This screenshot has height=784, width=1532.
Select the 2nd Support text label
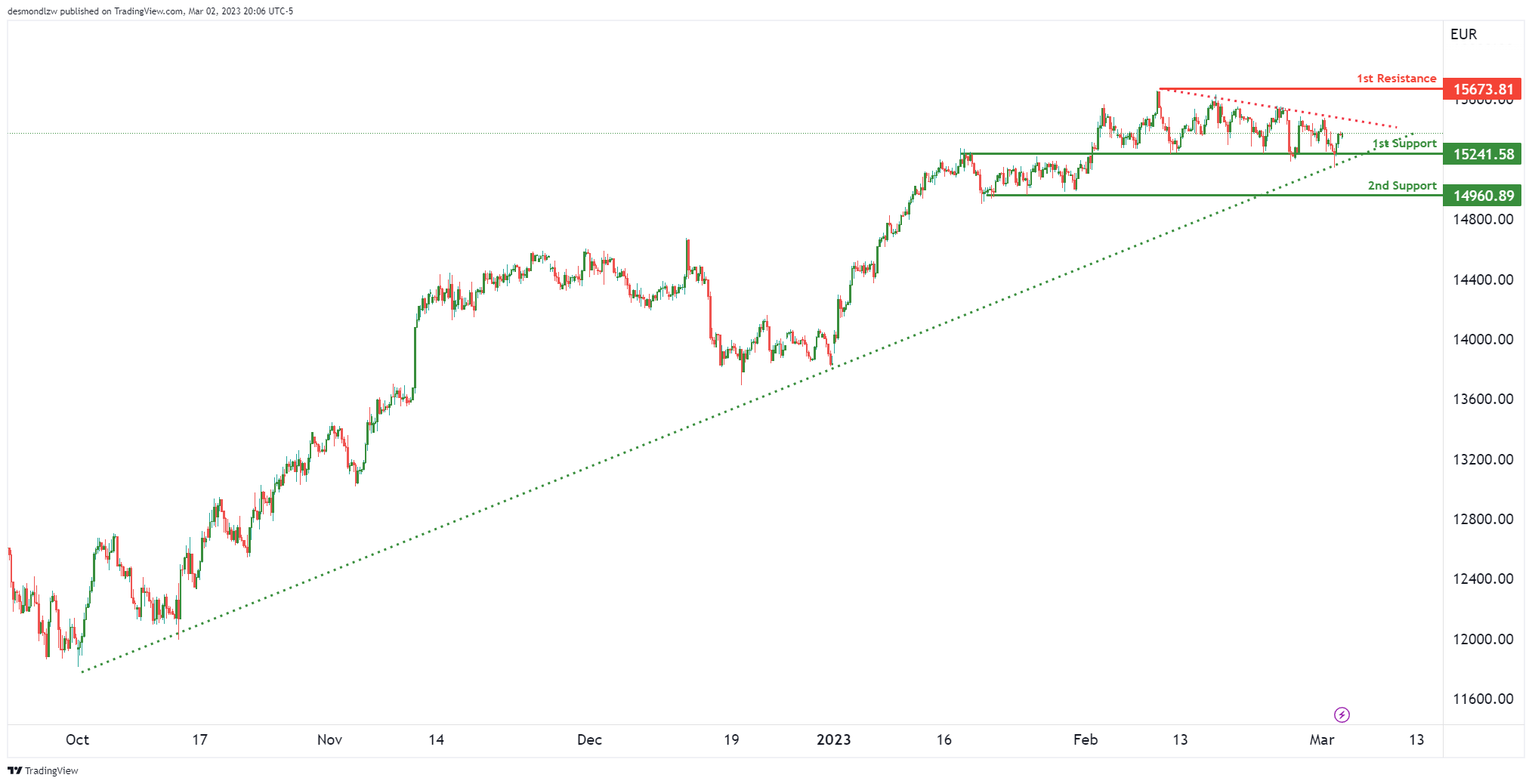(1402, 186)
